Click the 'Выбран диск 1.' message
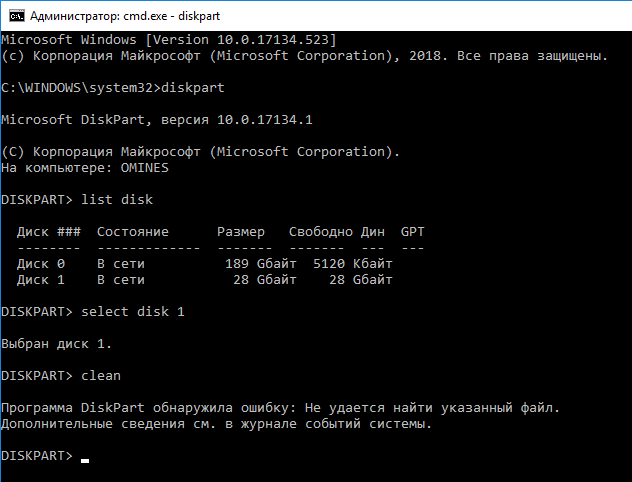Image resolution: width=632 pixels, height=482 pixels. tap(56, 344)
